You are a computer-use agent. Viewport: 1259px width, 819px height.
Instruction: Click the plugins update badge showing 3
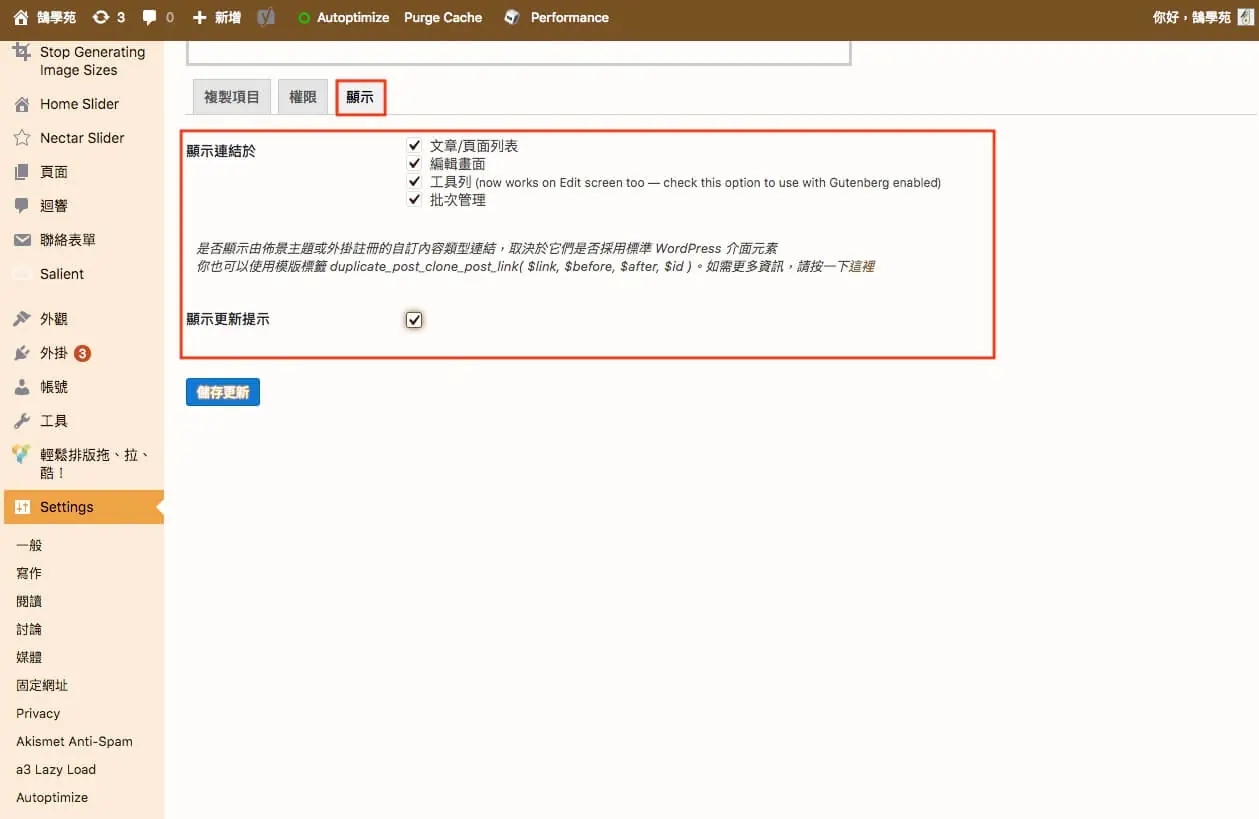click(83, 353)
